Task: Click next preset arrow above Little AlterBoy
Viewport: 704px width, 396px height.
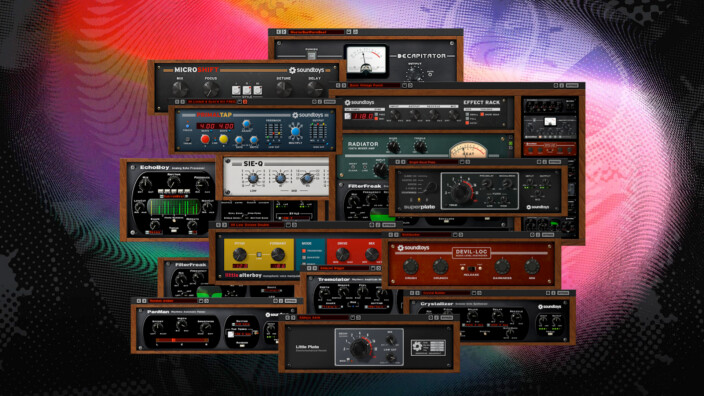Action: tap(224, 224)
